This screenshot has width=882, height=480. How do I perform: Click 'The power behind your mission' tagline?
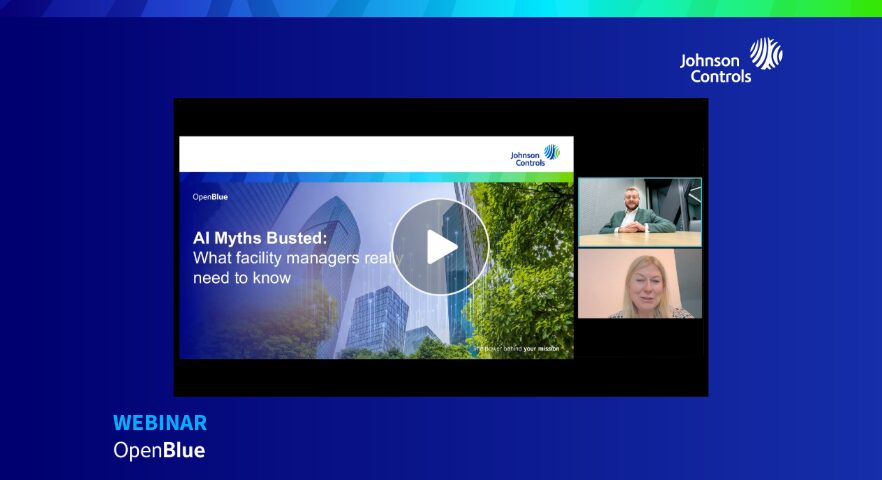[516, 349]
